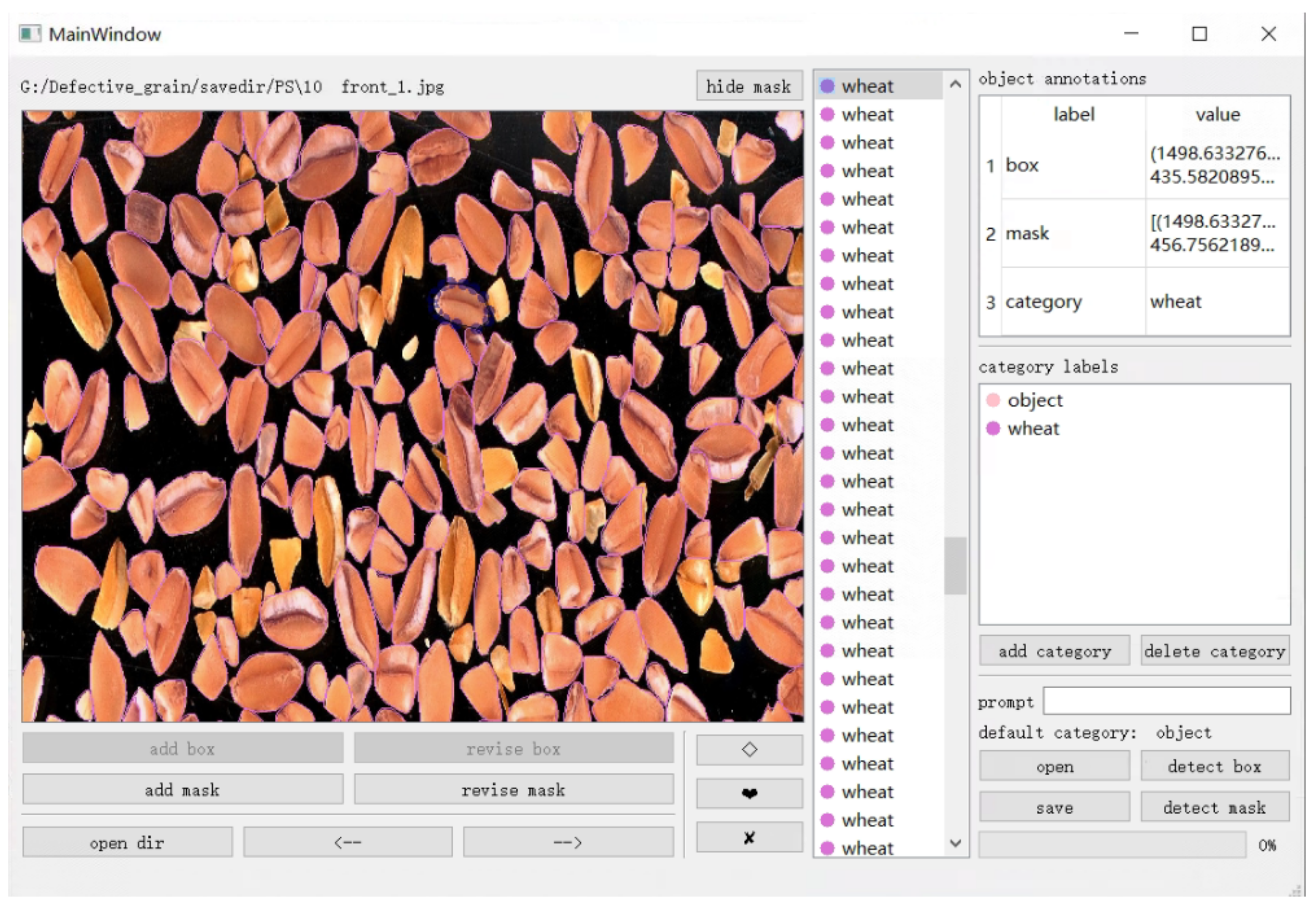1316x908 pixels.
Task: Click the hide mask button
Action: (749, 86)
